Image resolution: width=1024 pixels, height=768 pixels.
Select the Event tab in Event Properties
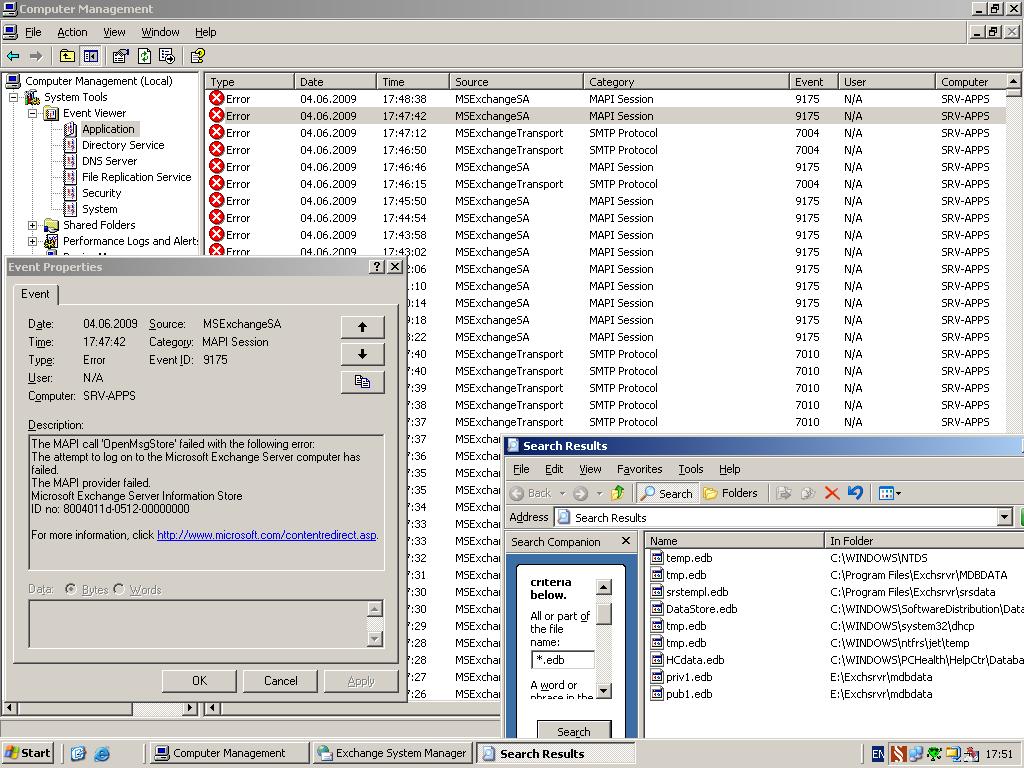(35, 294)
